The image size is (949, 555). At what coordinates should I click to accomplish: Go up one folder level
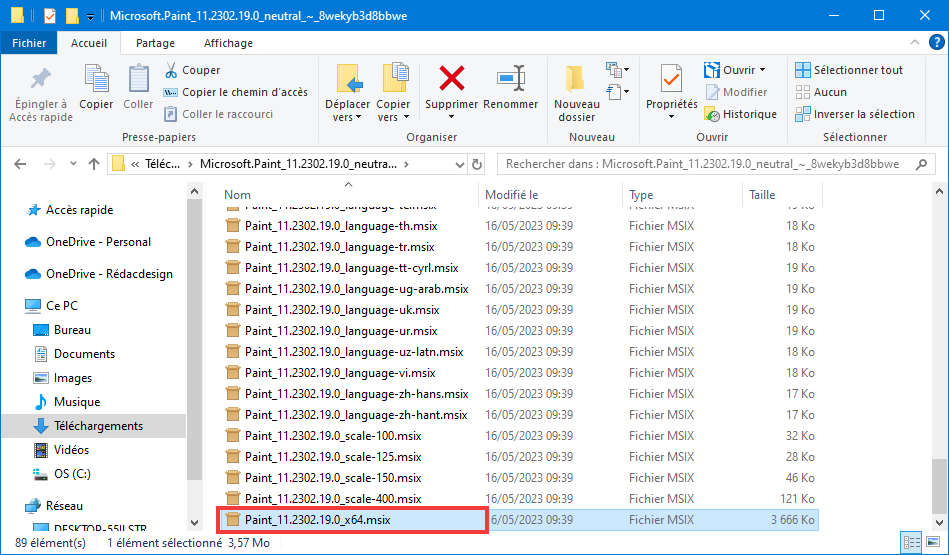tap(94, 164)
